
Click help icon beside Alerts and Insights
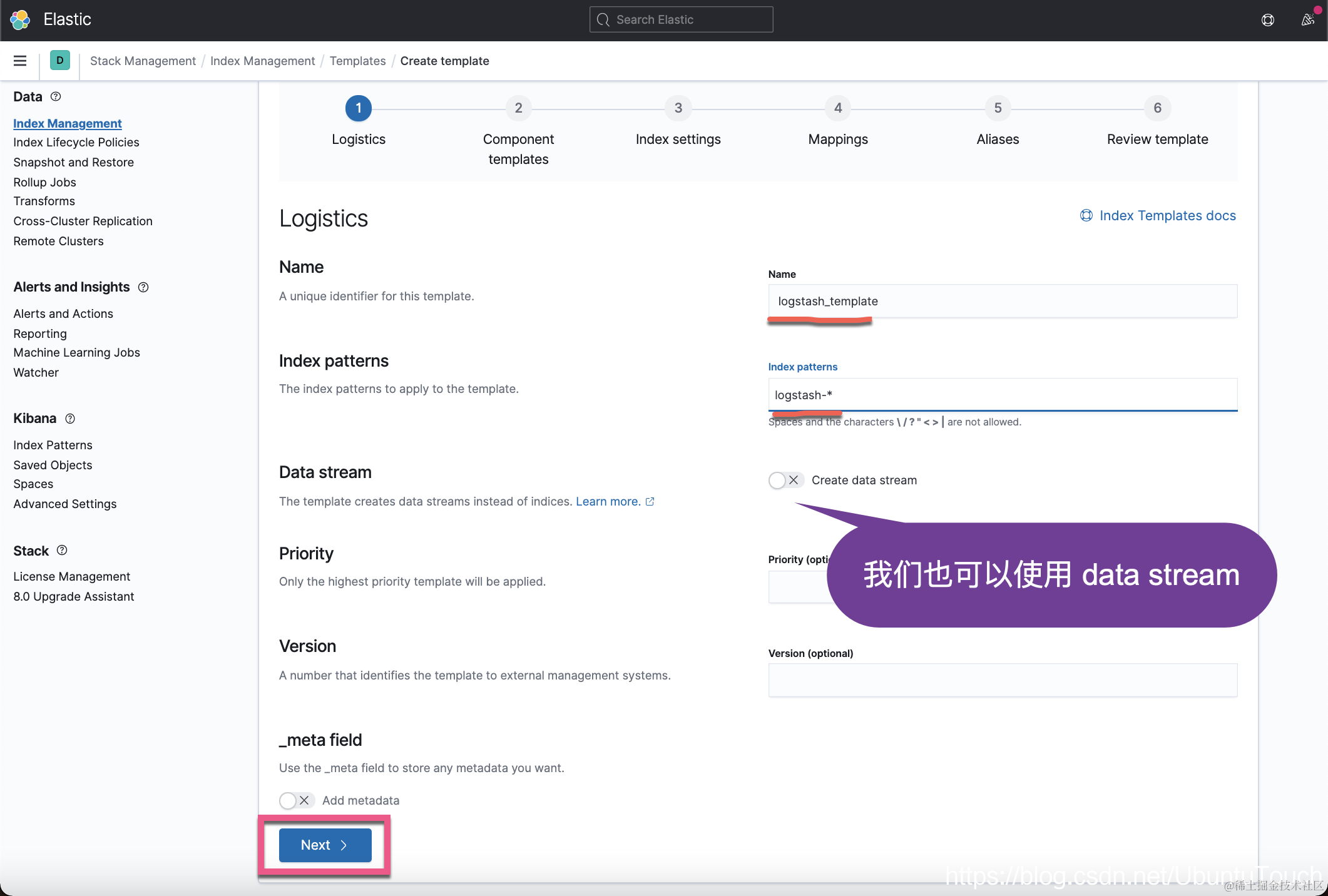click(143, 287)
